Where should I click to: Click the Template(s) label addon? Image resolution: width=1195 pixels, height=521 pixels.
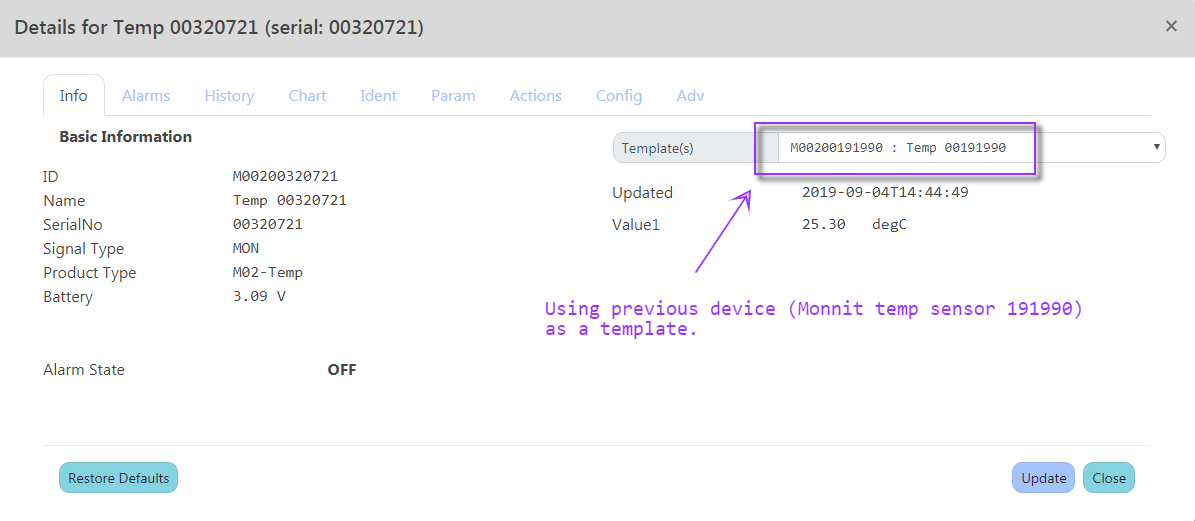point(657,148)
